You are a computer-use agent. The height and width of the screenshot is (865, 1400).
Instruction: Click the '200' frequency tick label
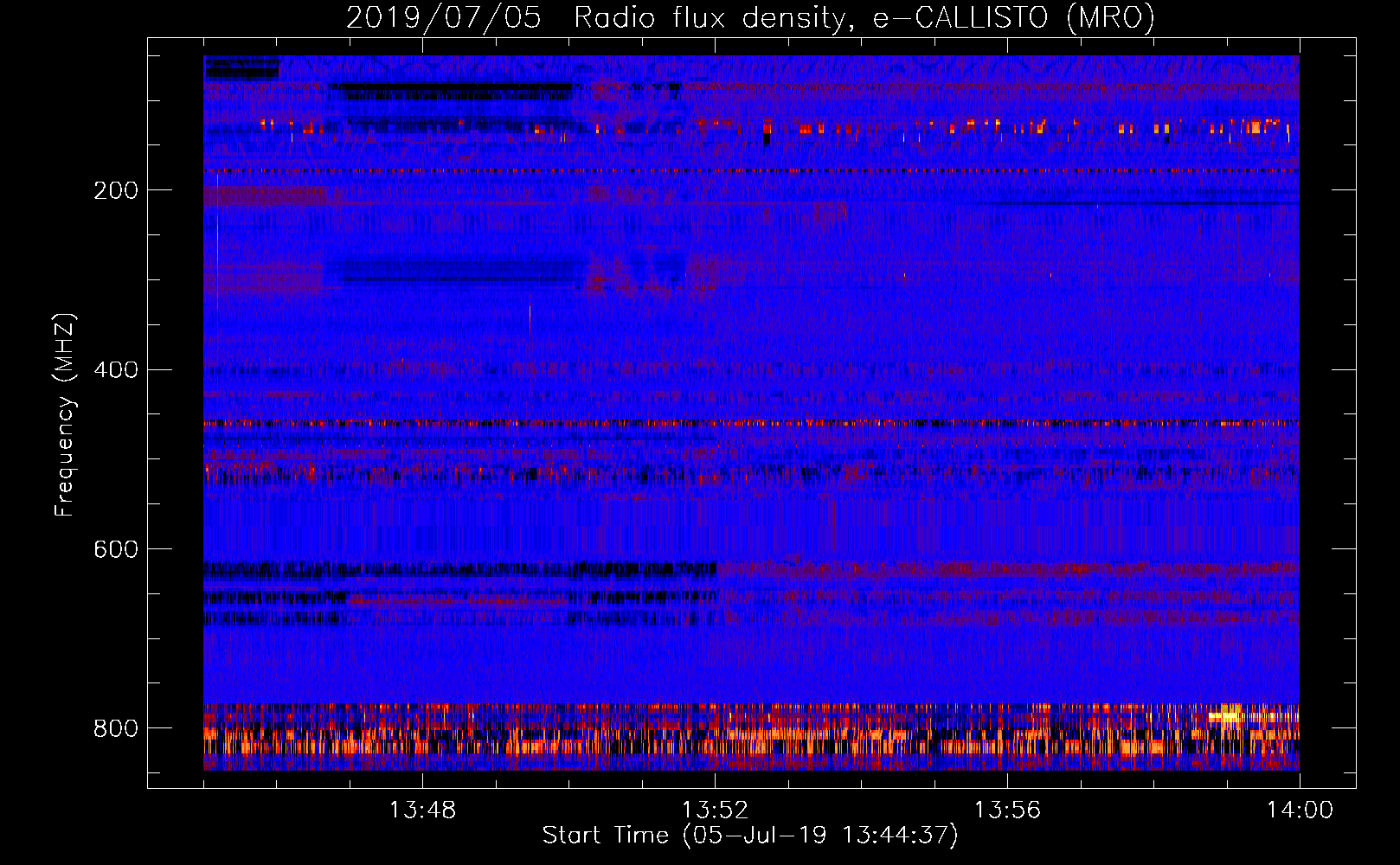[116, 190]
